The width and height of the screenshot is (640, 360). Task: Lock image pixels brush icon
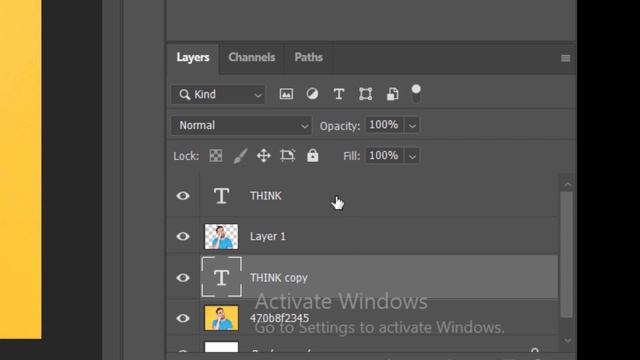tap(240, 156)
